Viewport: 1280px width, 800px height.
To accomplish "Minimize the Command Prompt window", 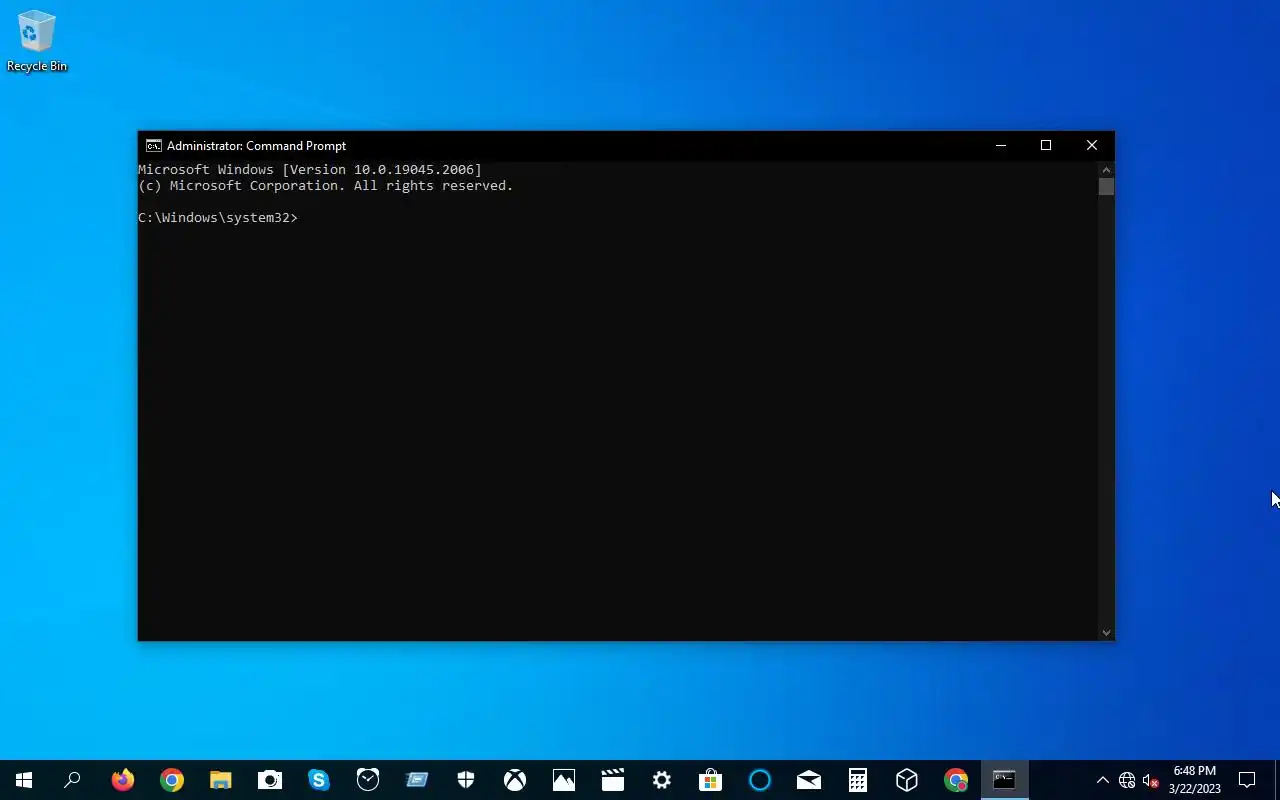I will tap(1000, 146).
